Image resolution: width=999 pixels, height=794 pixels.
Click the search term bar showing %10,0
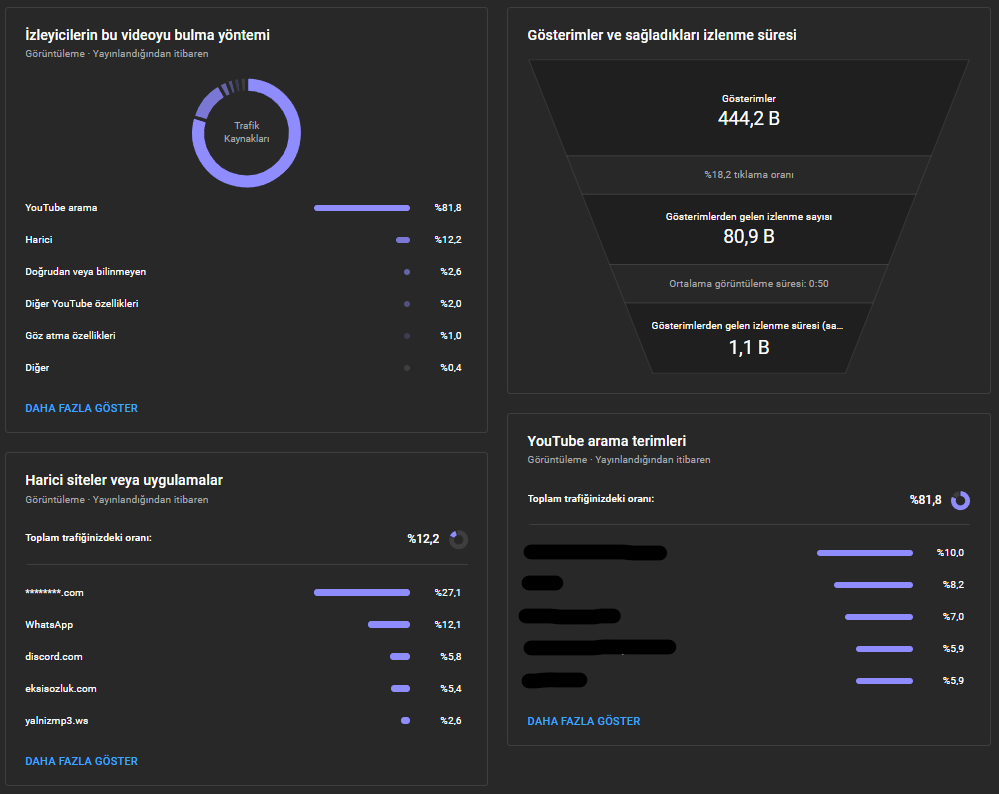pos(865,552)
